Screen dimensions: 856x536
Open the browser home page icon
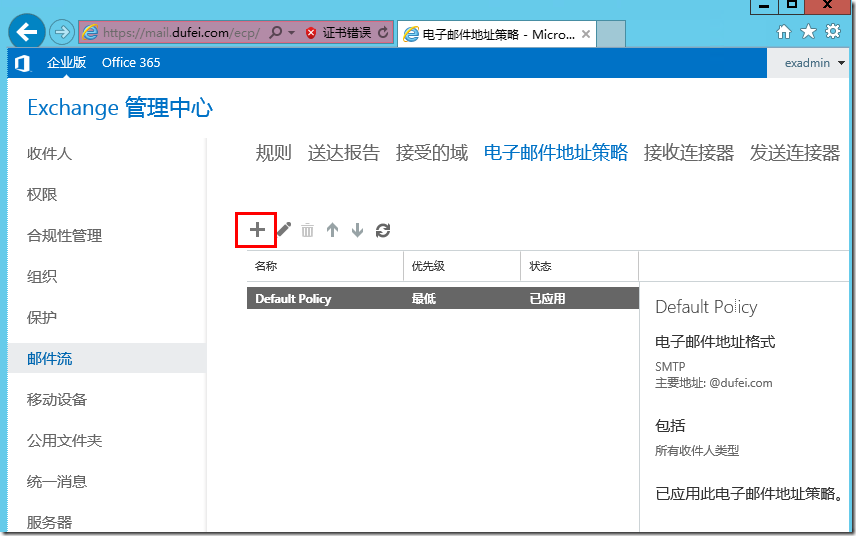coord(784,32)
